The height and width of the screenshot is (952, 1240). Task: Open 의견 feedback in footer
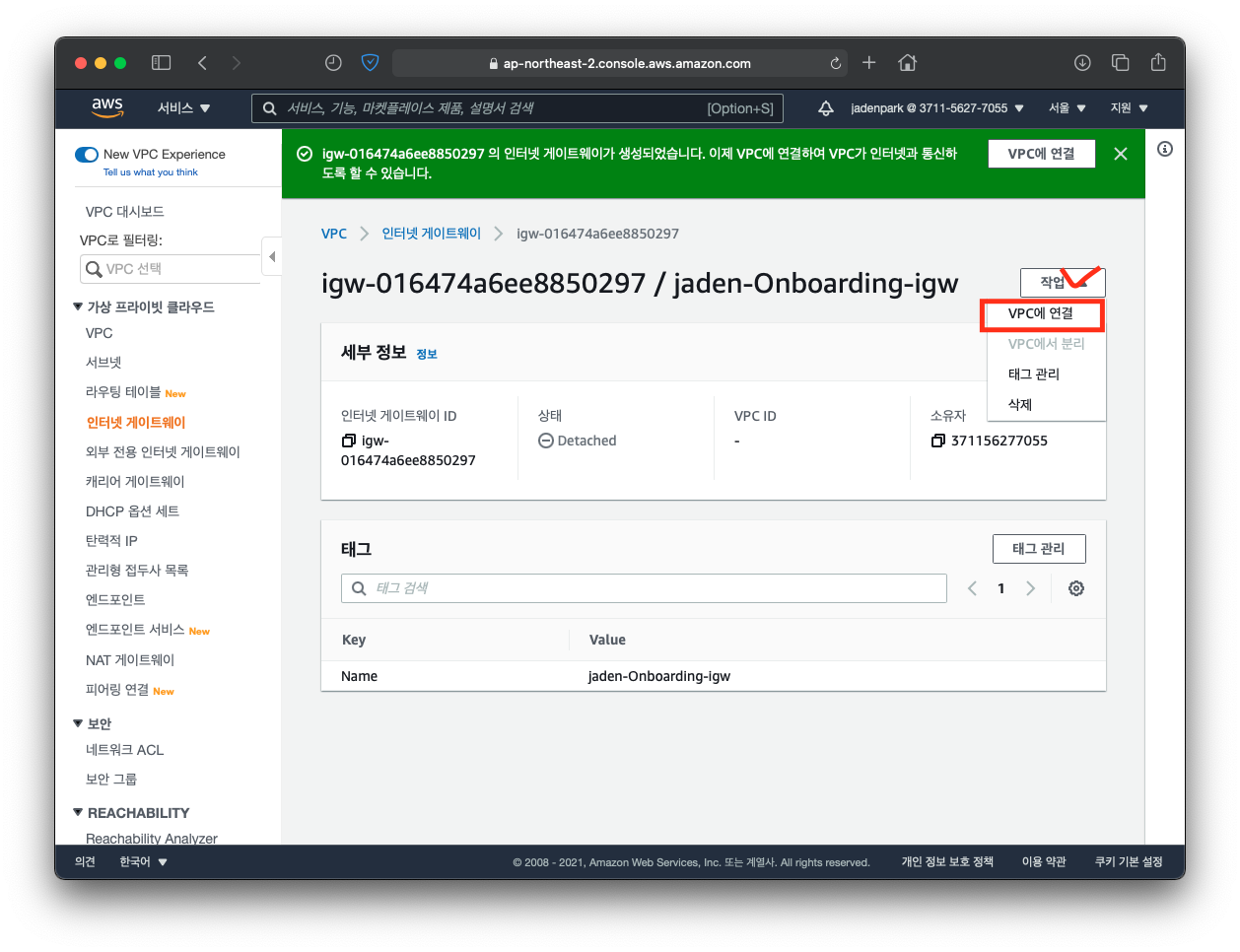tap(86, 861)
